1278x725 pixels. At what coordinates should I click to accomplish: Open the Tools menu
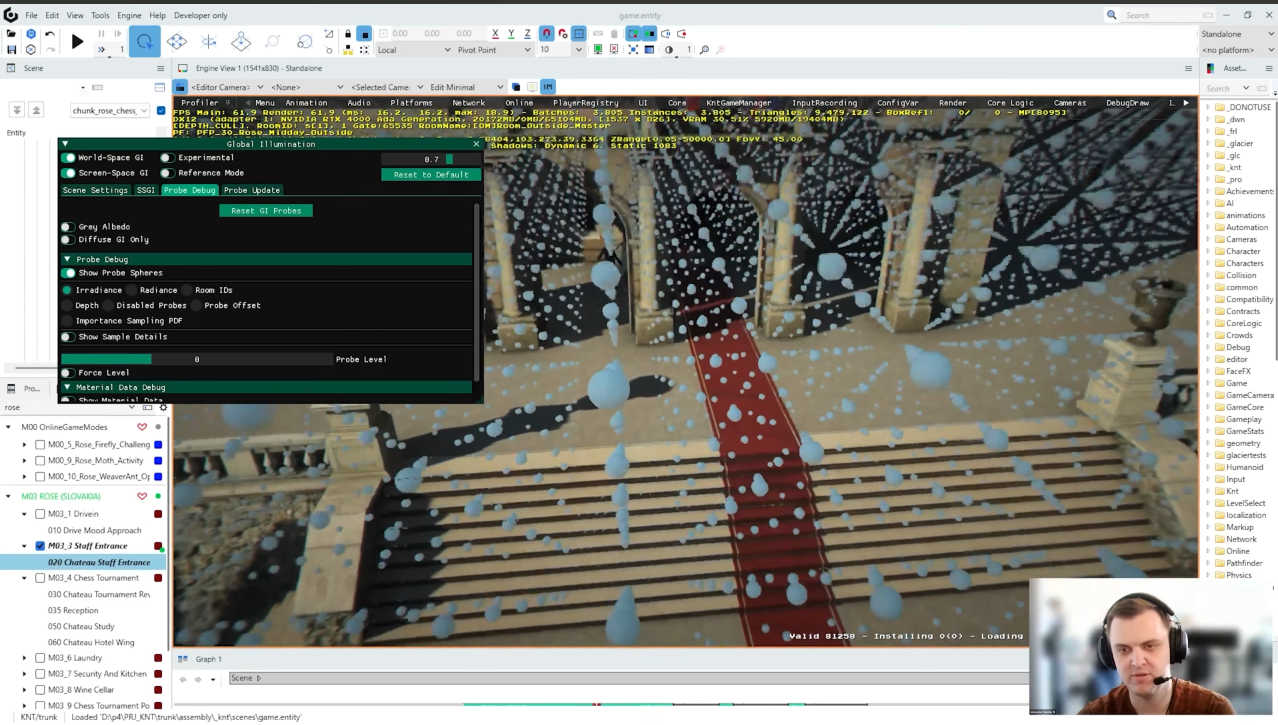click(x=100, y=15)
